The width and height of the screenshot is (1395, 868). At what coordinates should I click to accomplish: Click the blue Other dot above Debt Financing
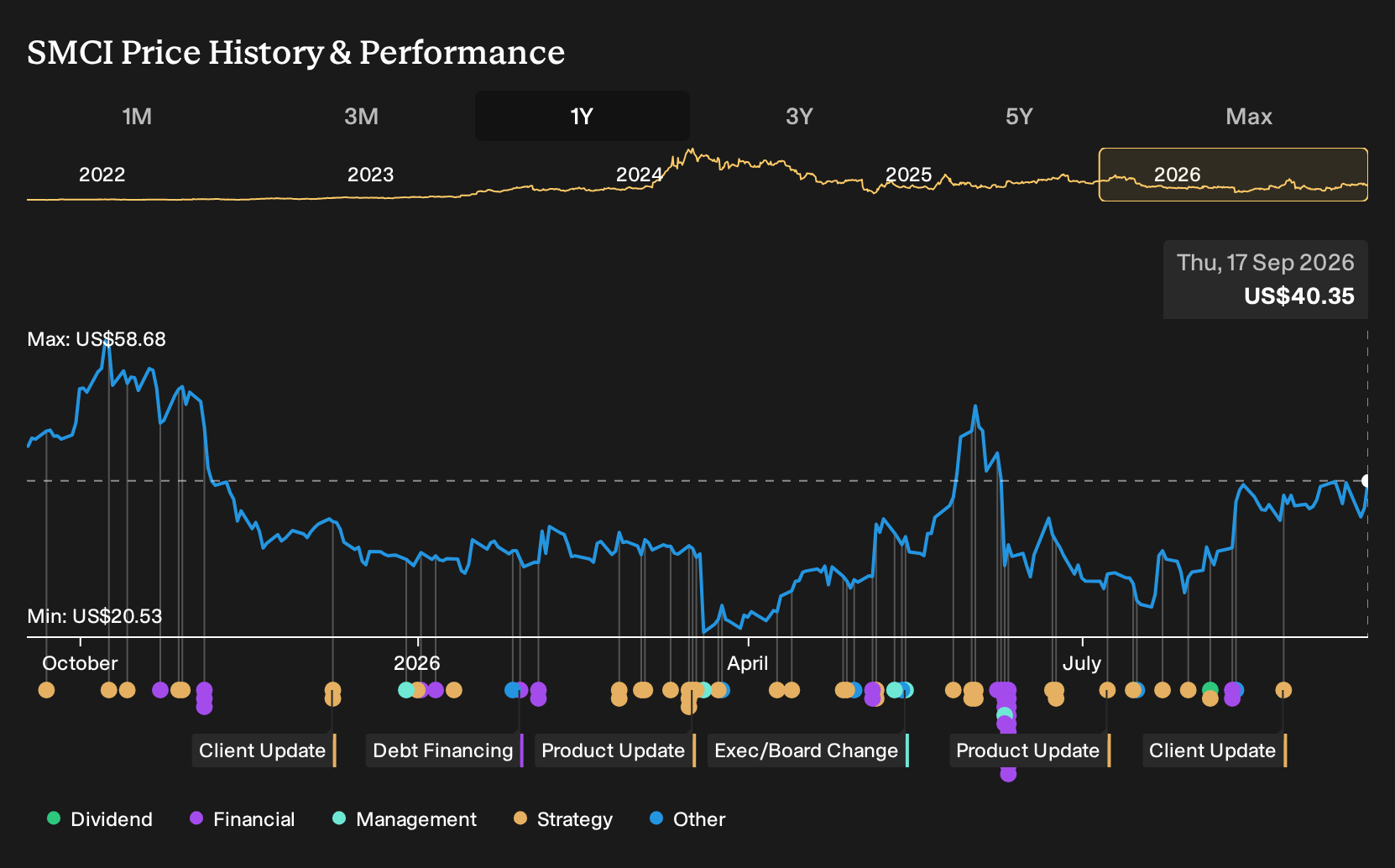coord(512,690)
